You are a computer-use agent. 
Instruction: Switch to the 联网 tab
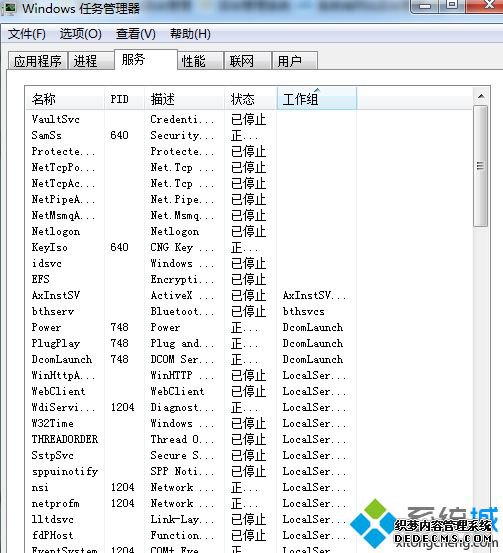click(x=248, y=61)
